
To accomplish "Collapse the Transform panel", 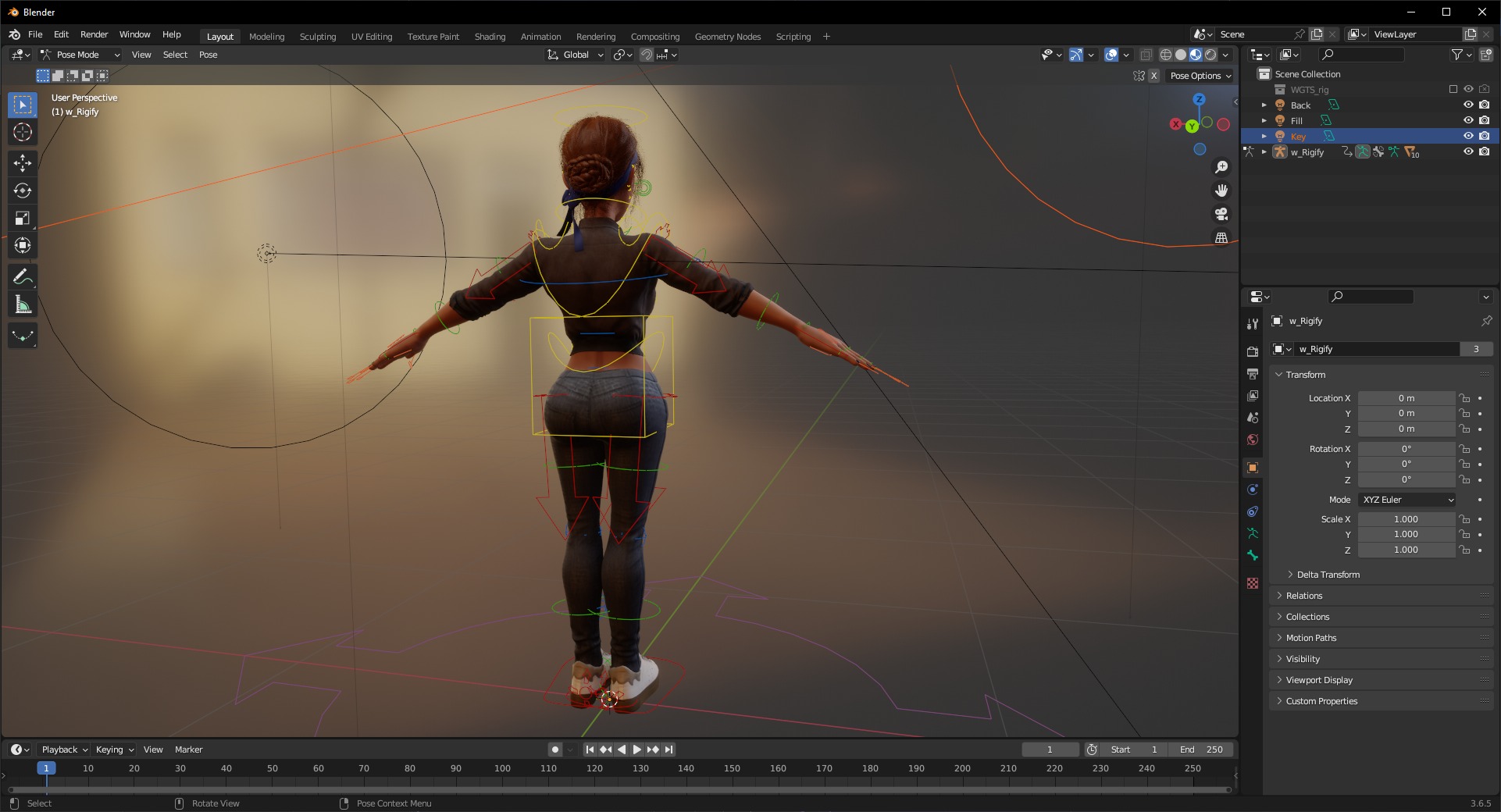I will (1306, 375).
